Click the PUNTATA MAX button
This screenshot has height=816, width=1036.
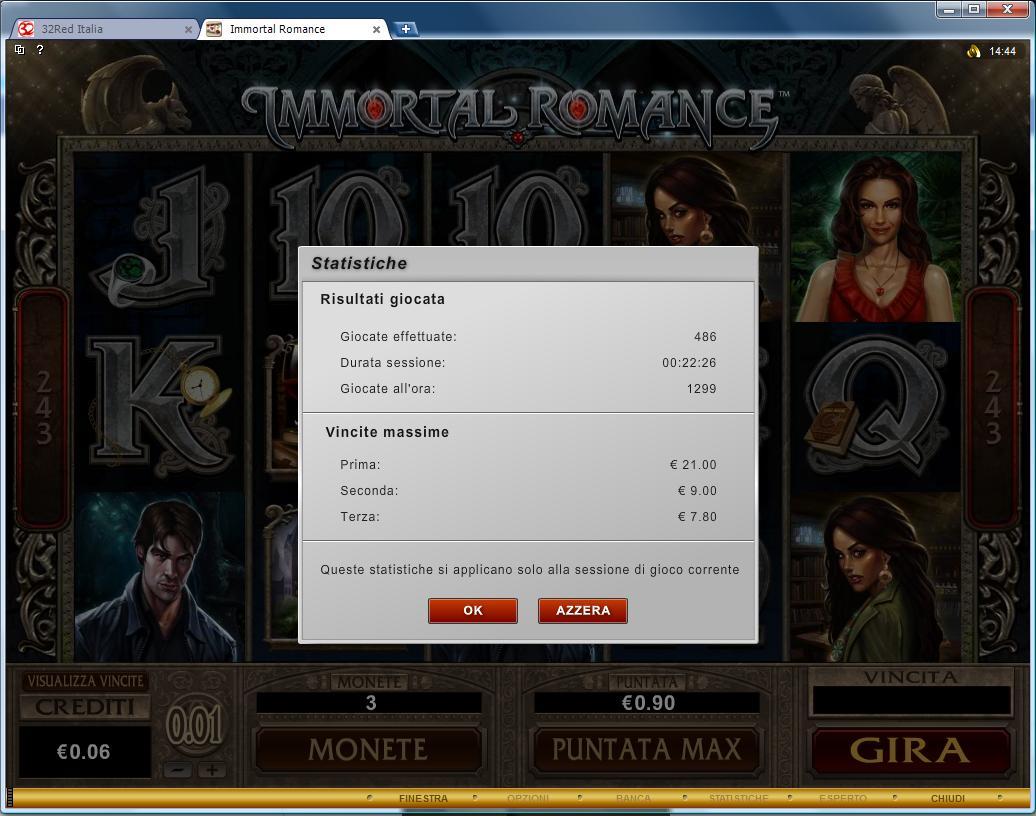[x=646, y=750]
